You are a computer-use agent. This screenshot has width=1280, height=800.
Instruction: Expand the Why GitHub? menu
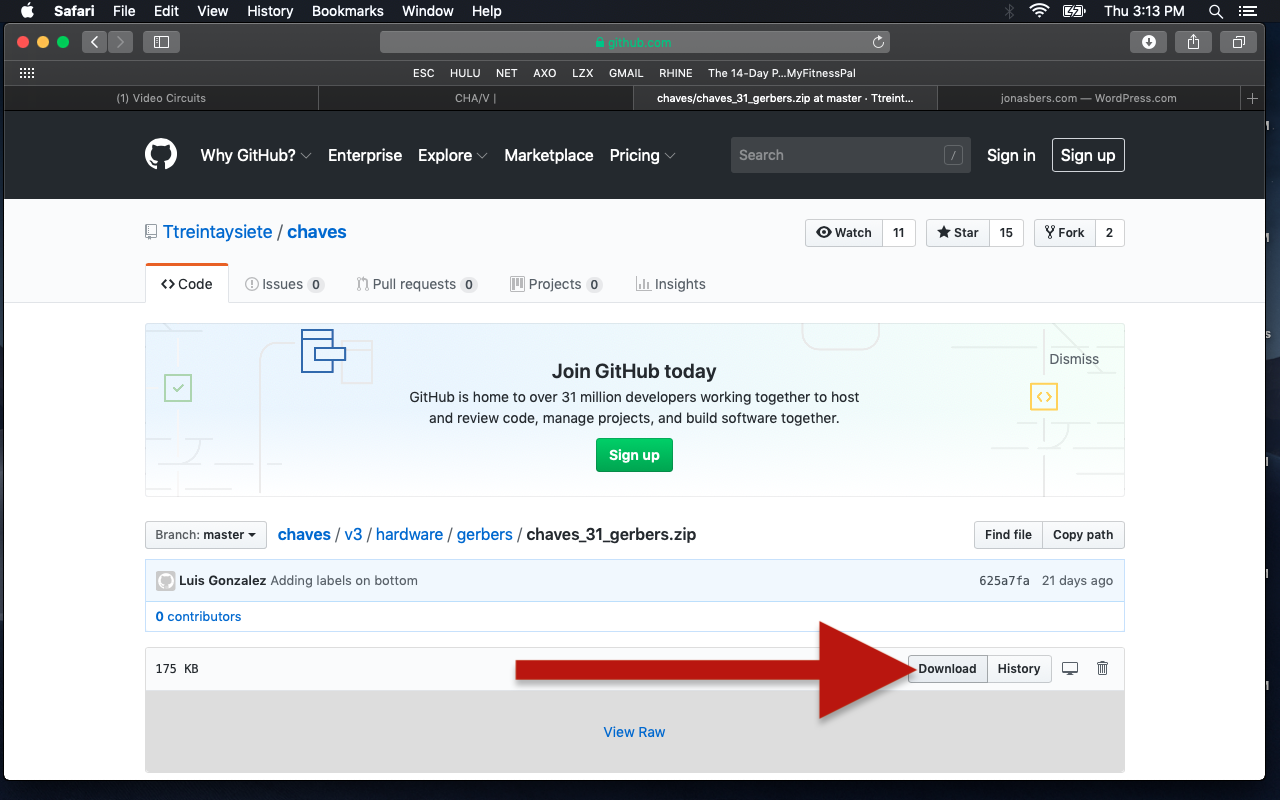(256, 155)
